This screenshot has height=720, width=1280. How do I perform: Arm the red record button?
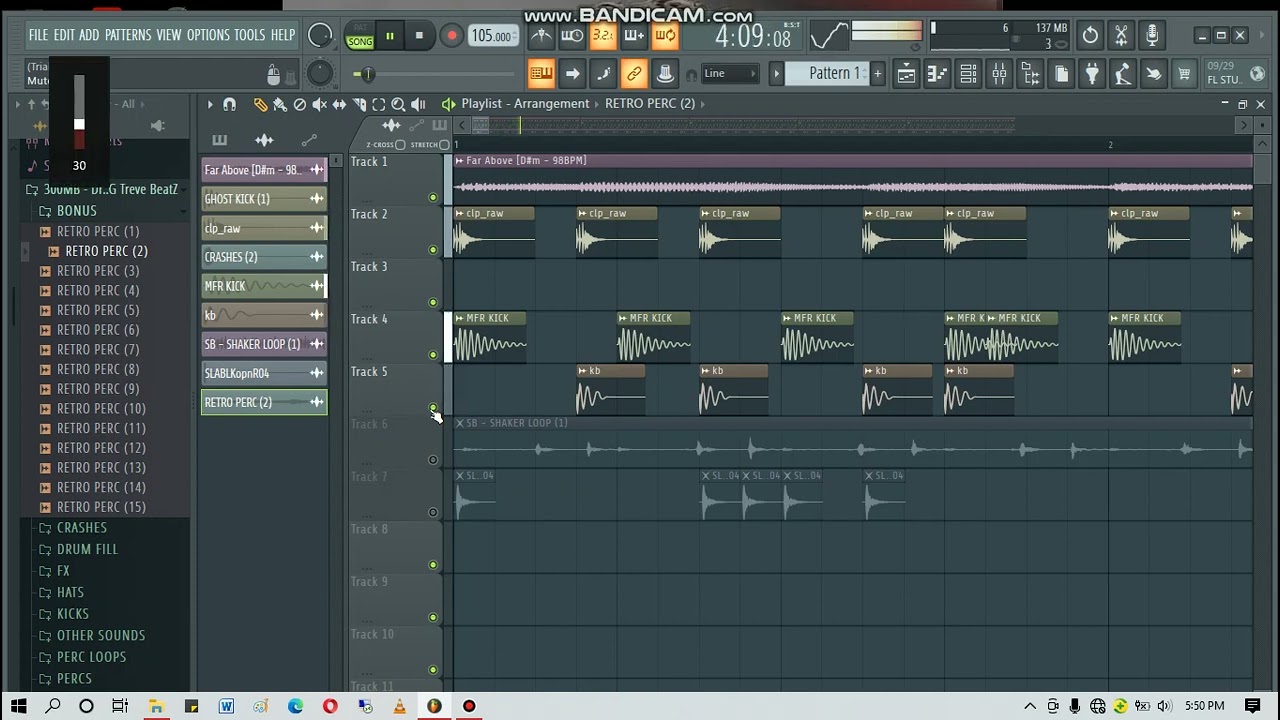click(452, 36)
